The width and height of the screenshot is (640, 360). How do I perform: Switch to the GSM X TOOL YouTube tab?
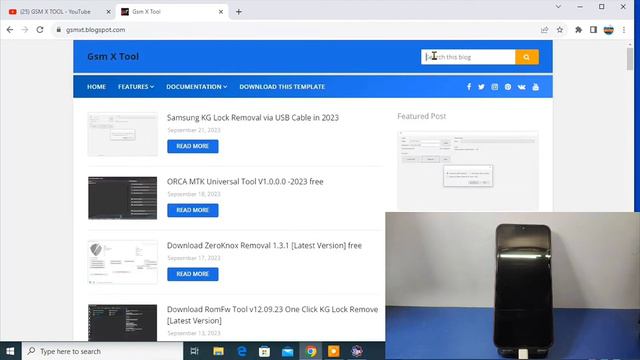(x=56, y=12)
